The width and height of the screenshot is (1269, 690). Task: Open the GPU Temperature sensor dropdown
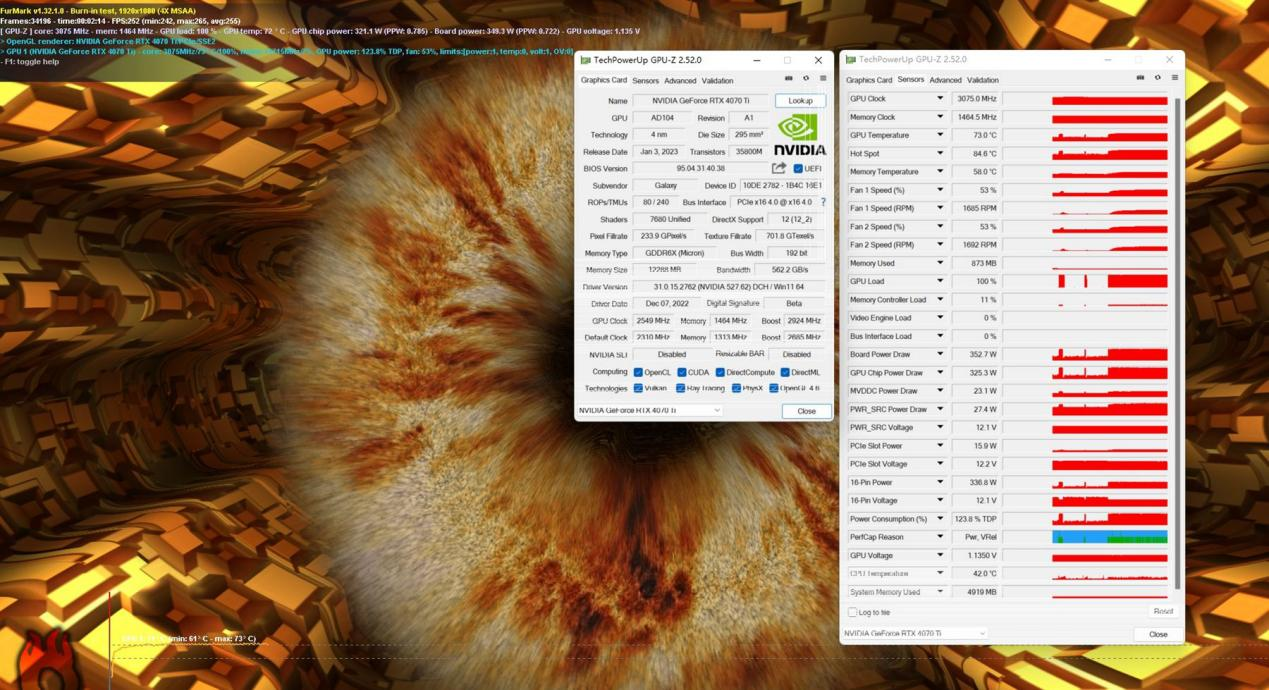[940, 135]
